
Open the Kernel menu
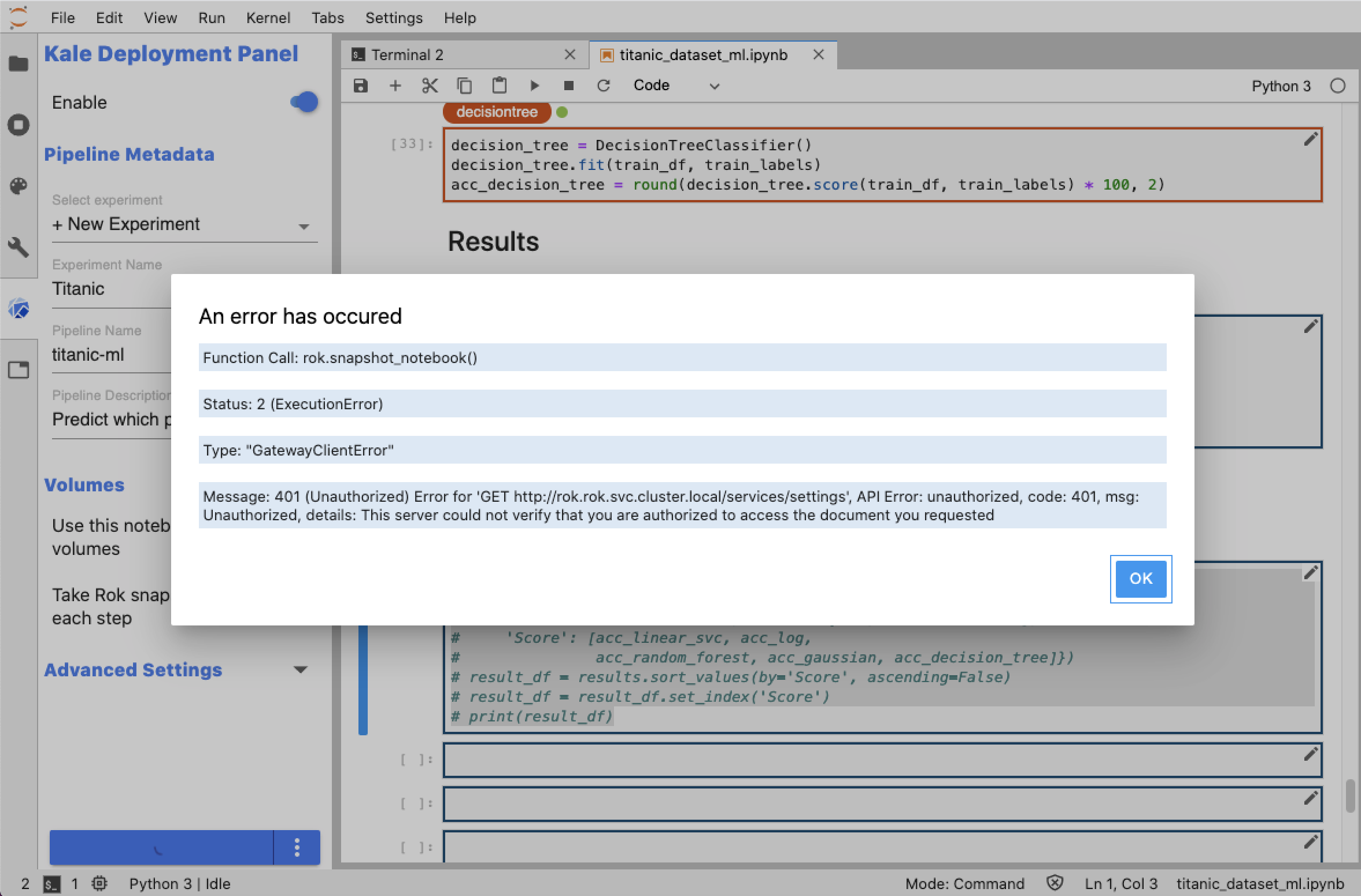[x=268, y=18]
